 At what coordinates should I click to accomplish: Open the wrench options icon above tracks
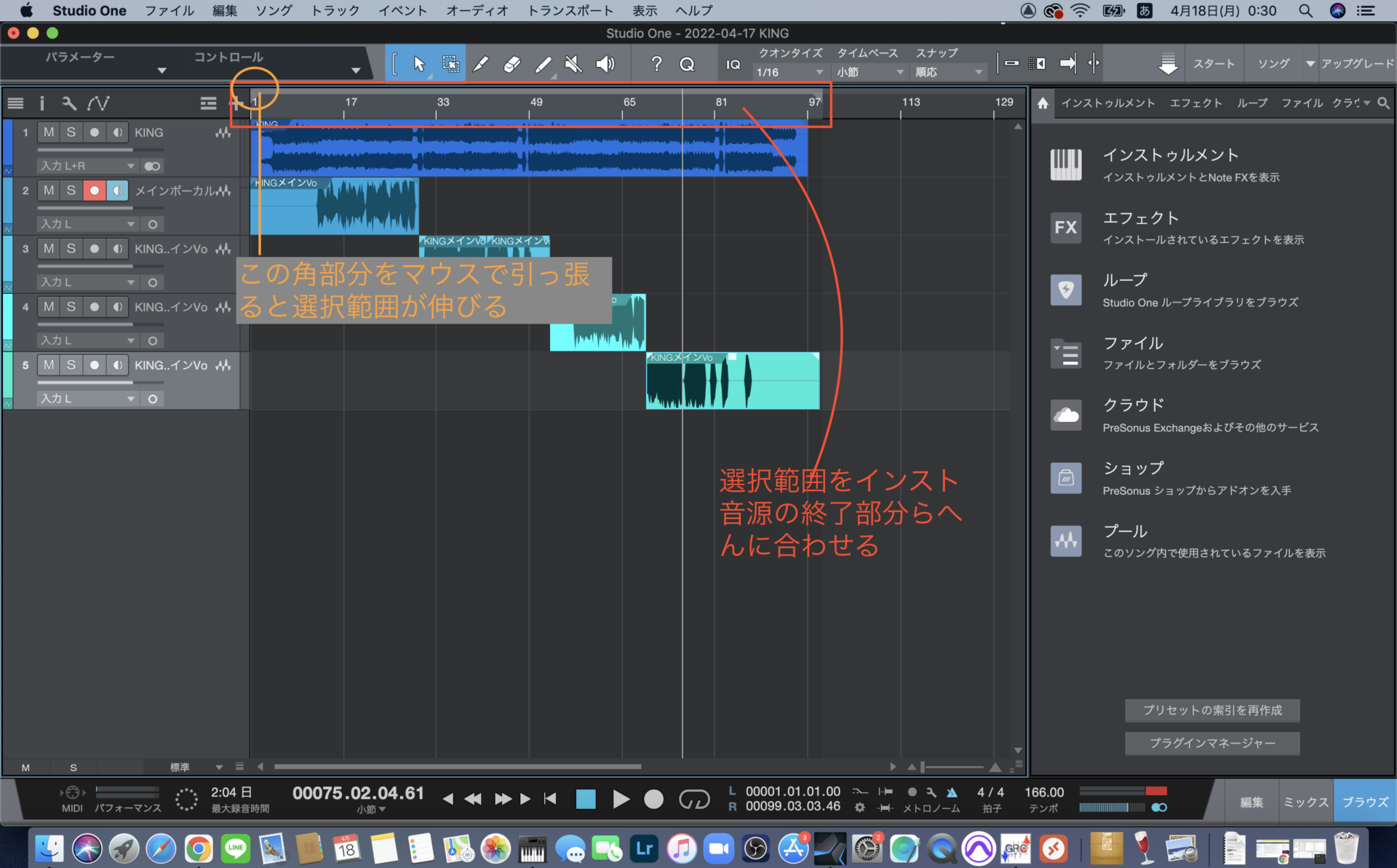coord(69,103)
